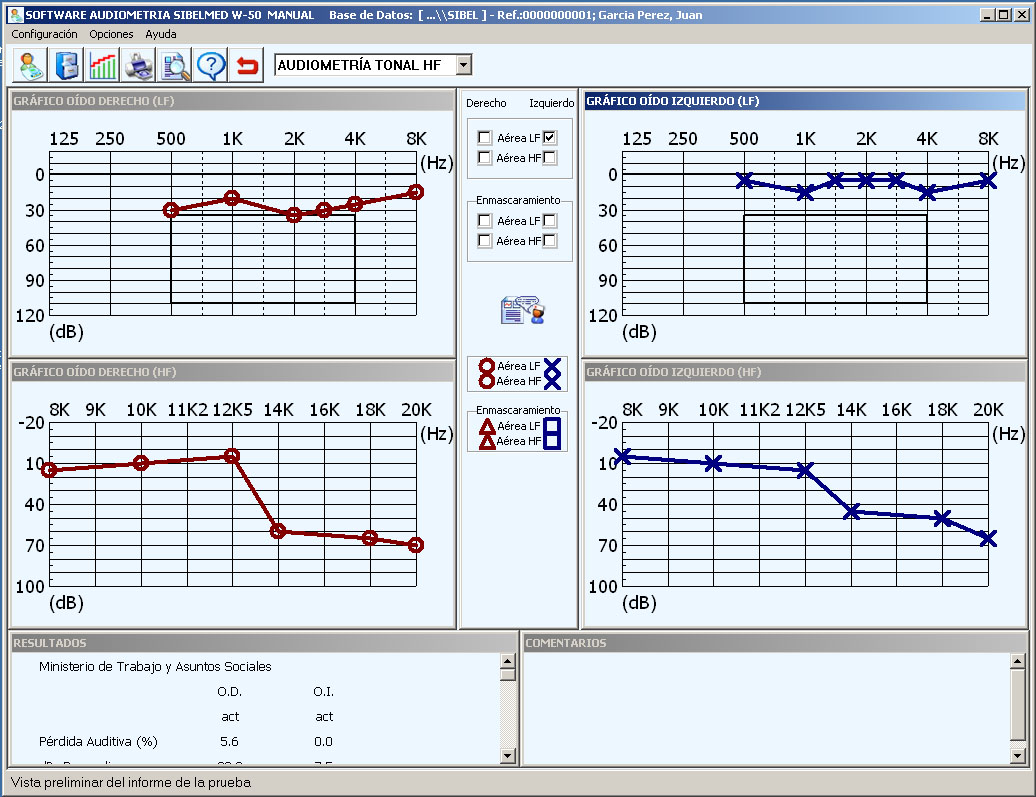
Task: Expand the AUDIOMETRÍA TONAL HF dropdown arrow
Action: point(464,65)
